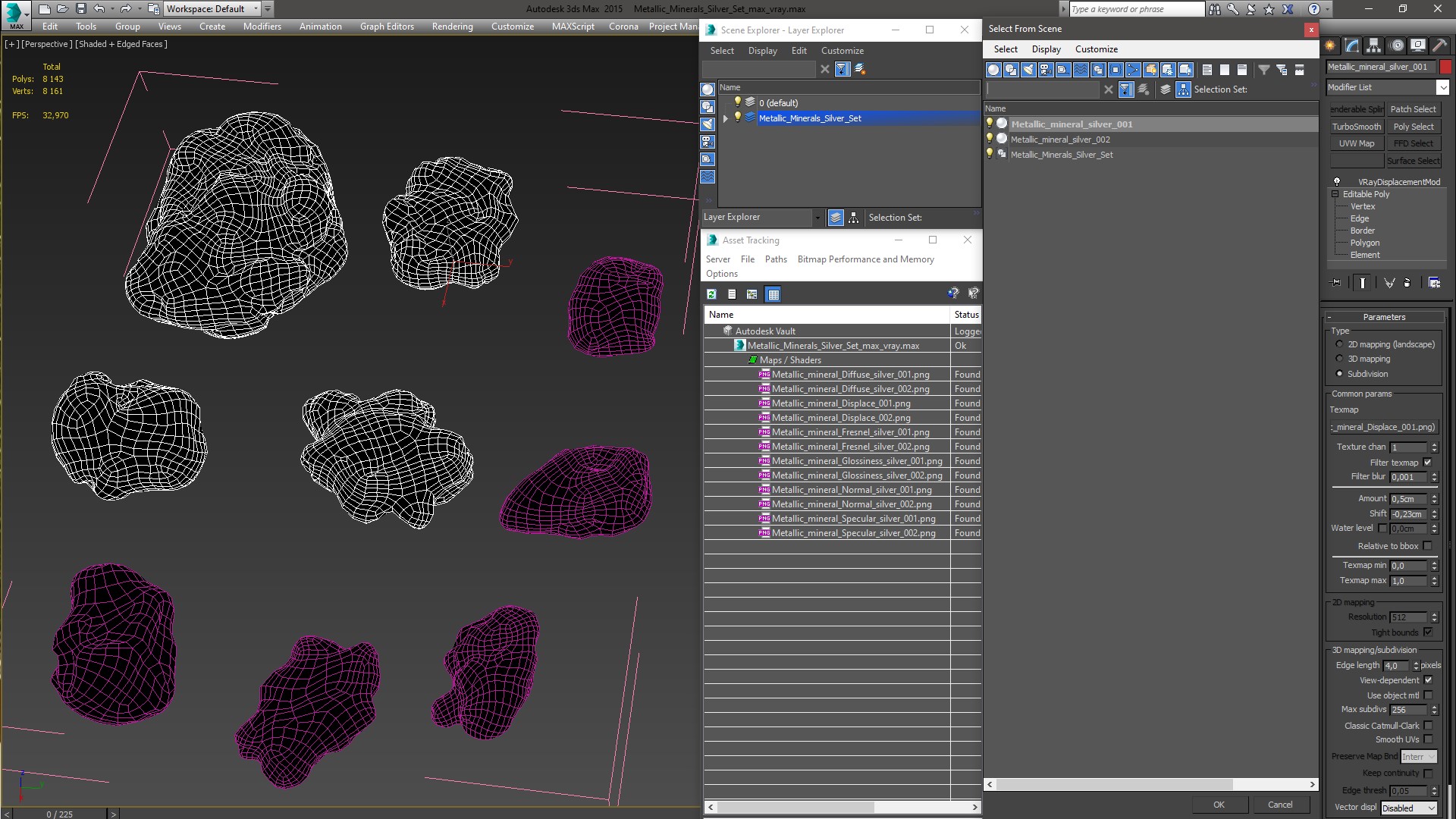Click Pin Stack icon below modifier stack

(1336, 283)
